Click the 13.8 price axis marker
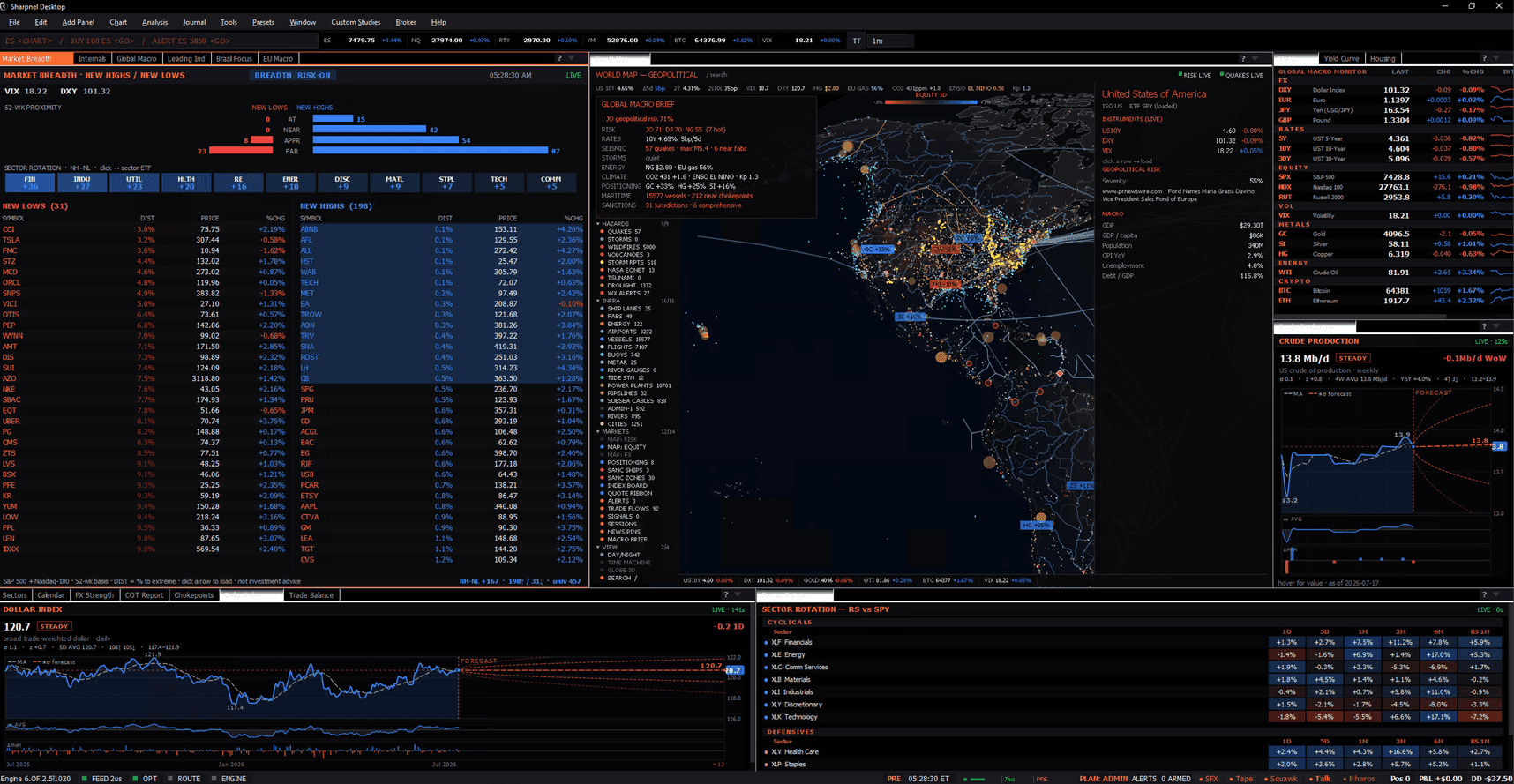The image size is (1514, 784). click(1498, 447)
